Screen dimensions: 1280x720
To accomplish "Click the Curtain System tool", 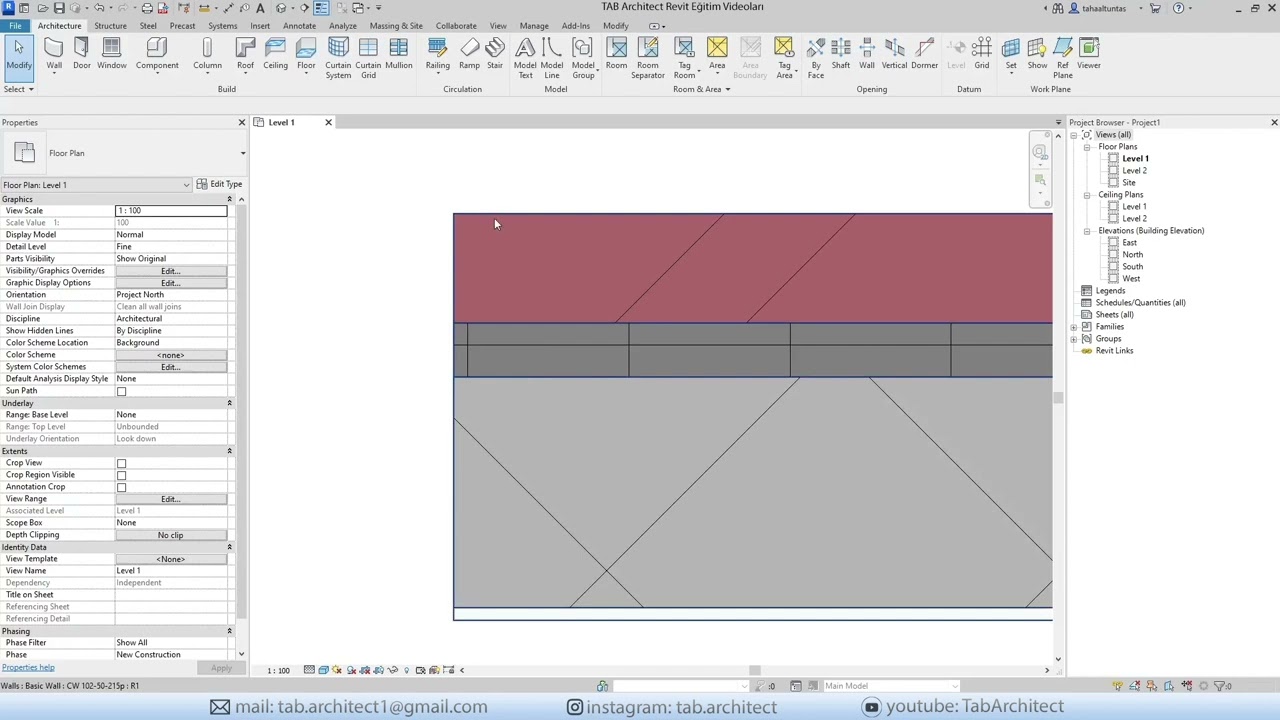I will [338, 58].
